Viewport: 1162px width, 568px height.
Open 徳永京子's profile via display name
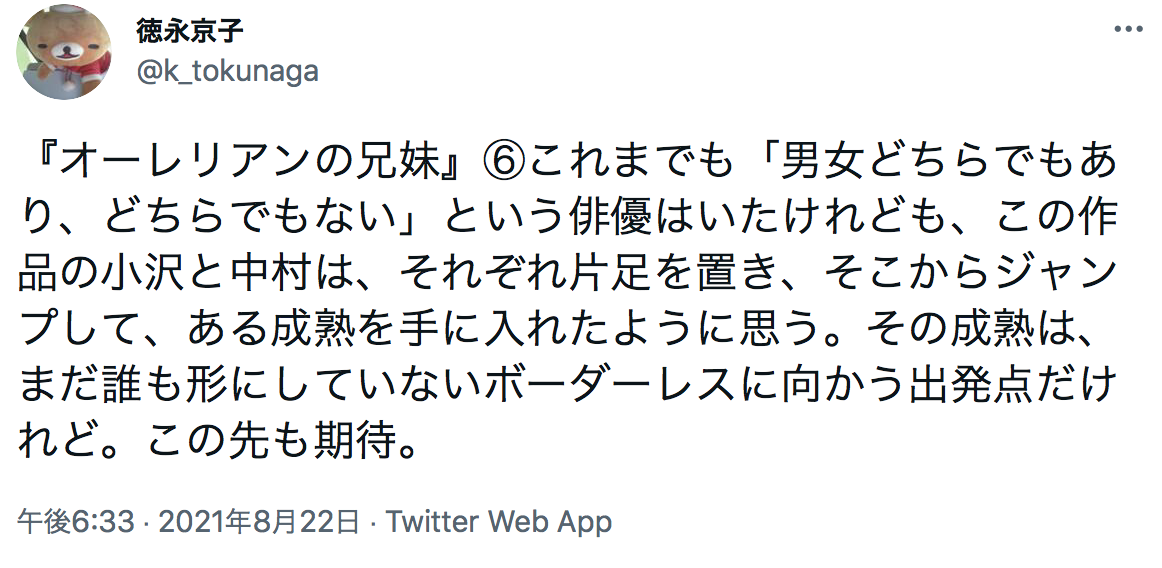point(190,31)
